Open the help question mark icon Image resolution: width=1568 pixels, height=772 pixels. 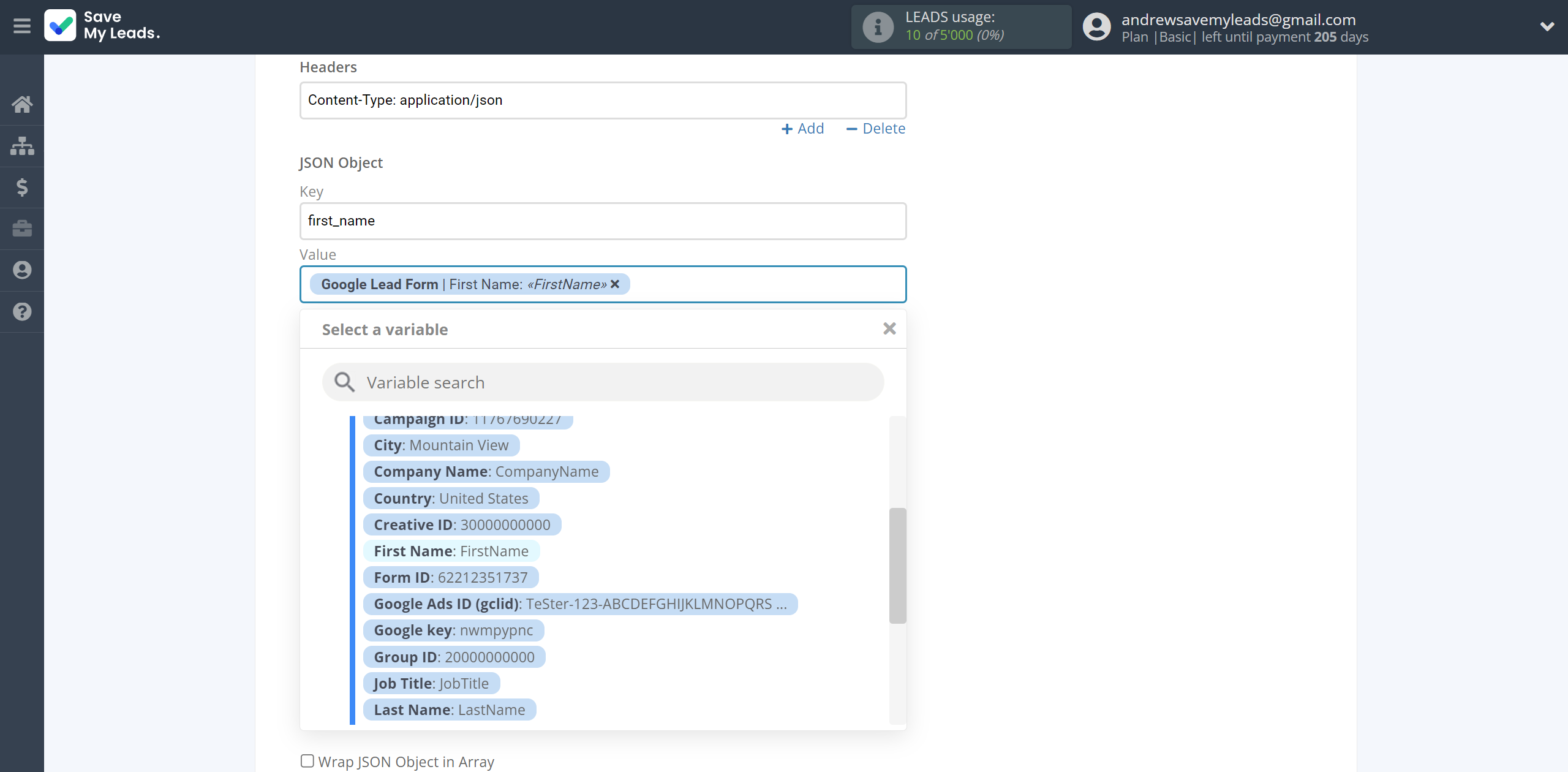[22, 312]
